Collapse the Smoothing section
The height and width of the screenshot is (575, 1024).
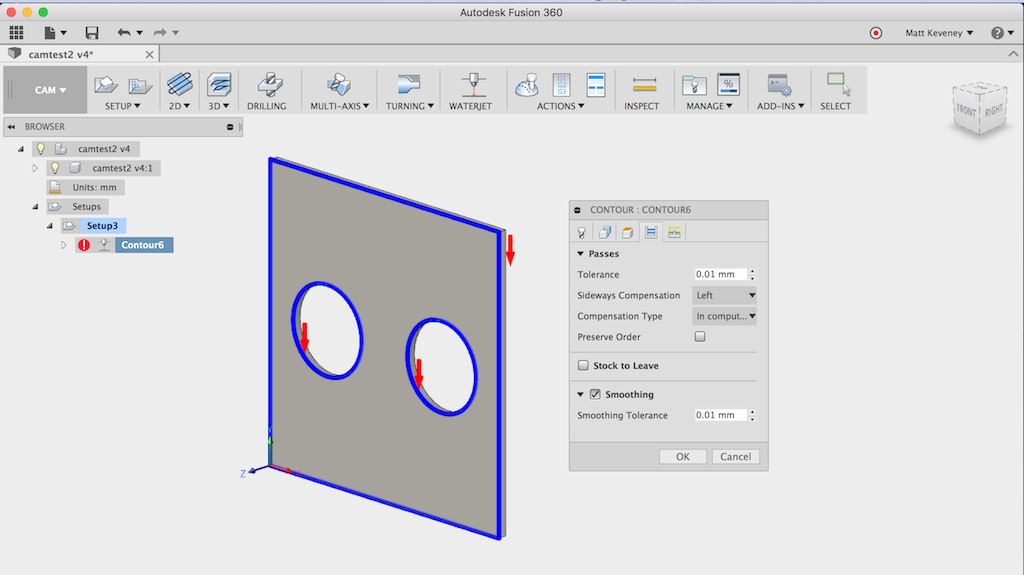(580, 394)
